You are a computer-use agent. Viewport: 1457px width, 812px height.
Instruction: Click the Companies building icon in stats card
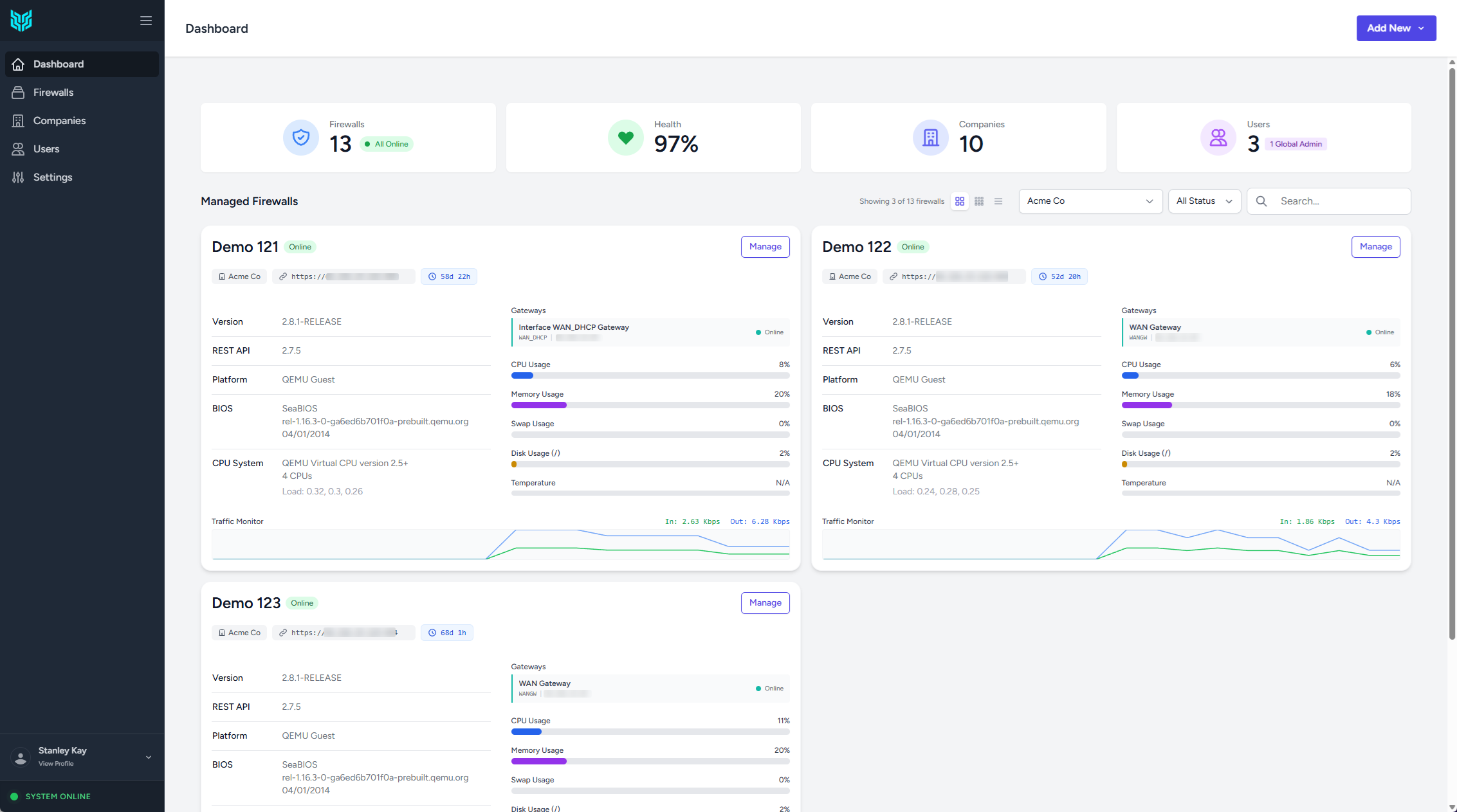click(x=931, y=138)
